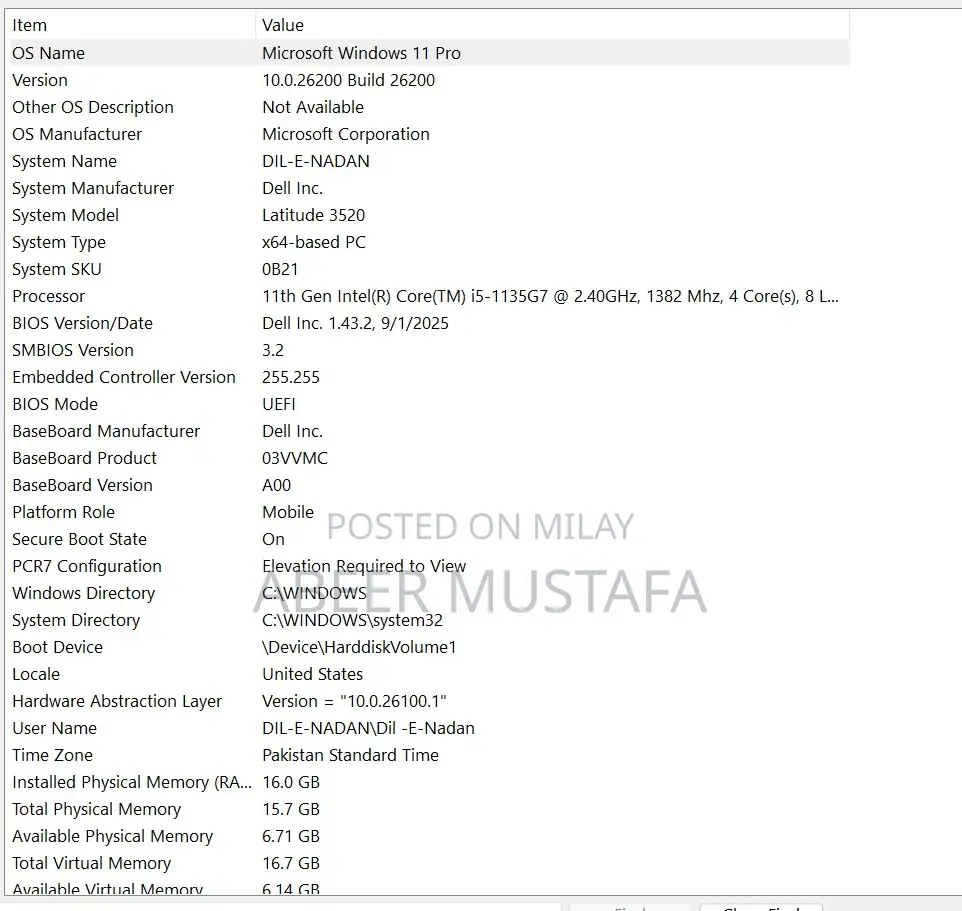Select the System Name row
Screen dimensions: 962x911
[64, 161]
